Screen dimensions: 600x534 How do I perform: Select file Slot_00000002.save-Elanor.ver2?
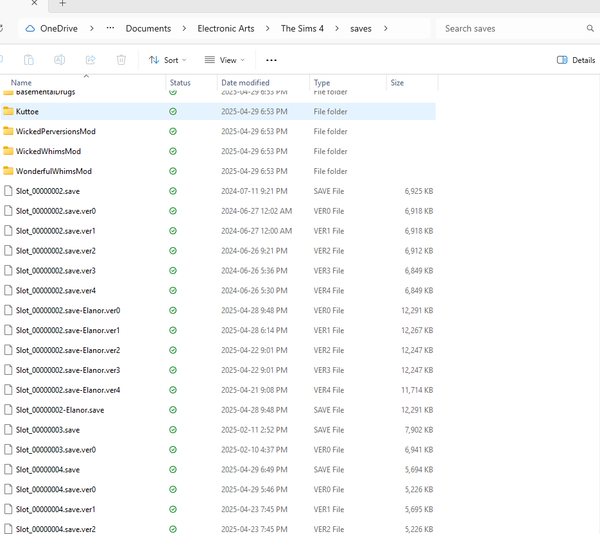pyautogui.click(x=68, y=350)
